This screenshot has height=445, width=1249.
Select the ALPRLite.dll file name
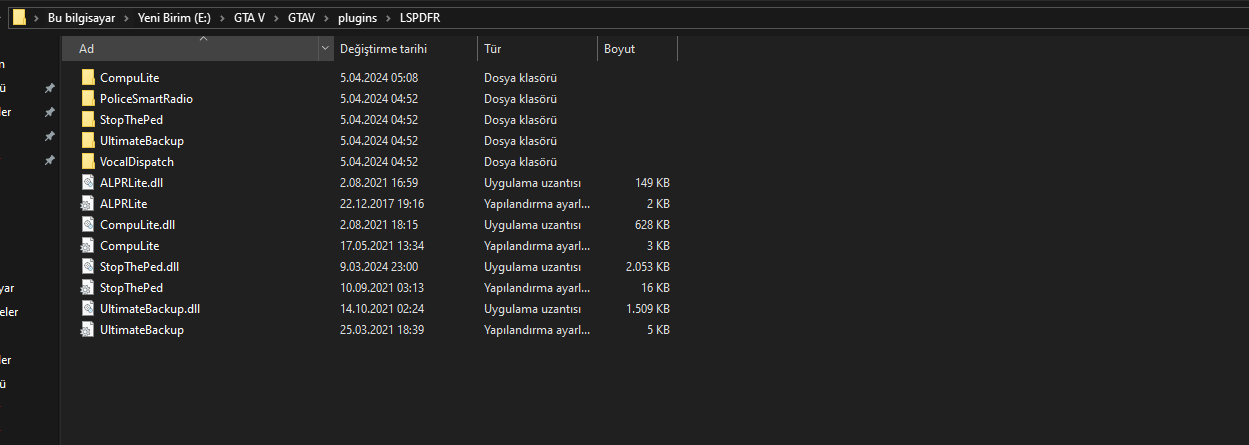(133, 182)
